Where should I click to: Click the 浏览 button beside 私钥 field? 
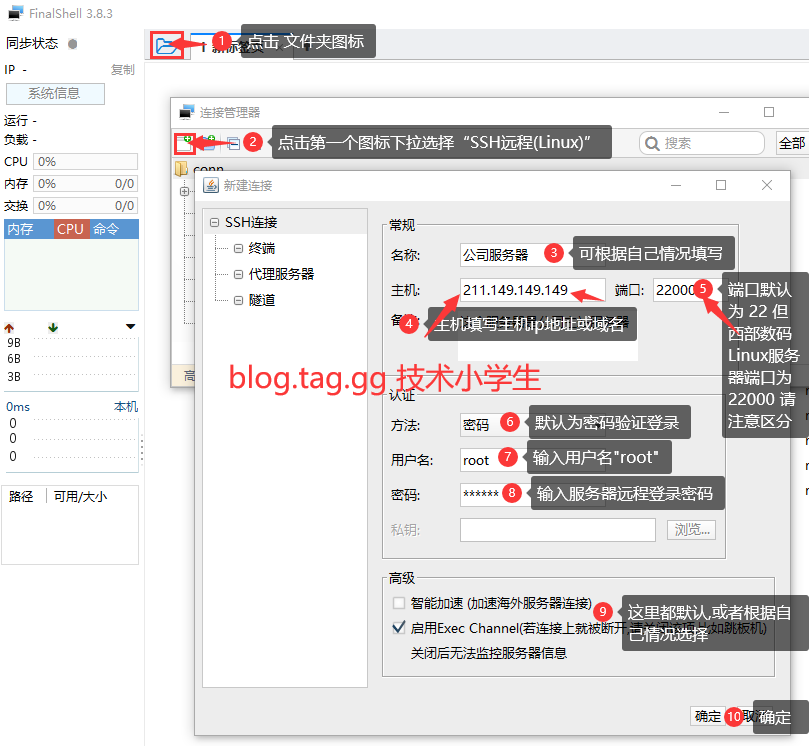(x=690, y=529)
